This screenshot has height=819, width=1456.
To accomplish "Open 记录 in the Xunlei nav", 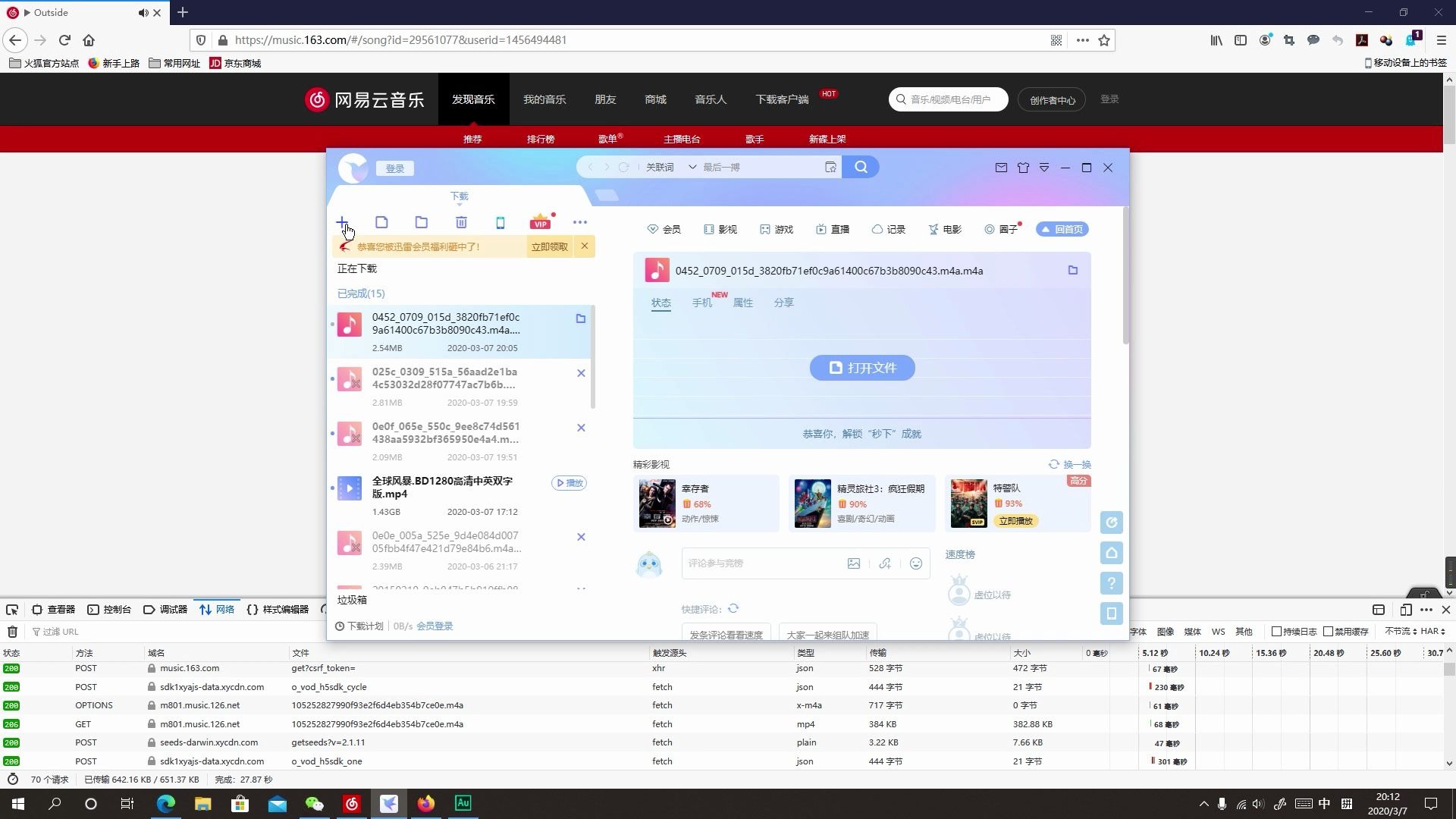I will pyautogui.click(x=888, y=229).
